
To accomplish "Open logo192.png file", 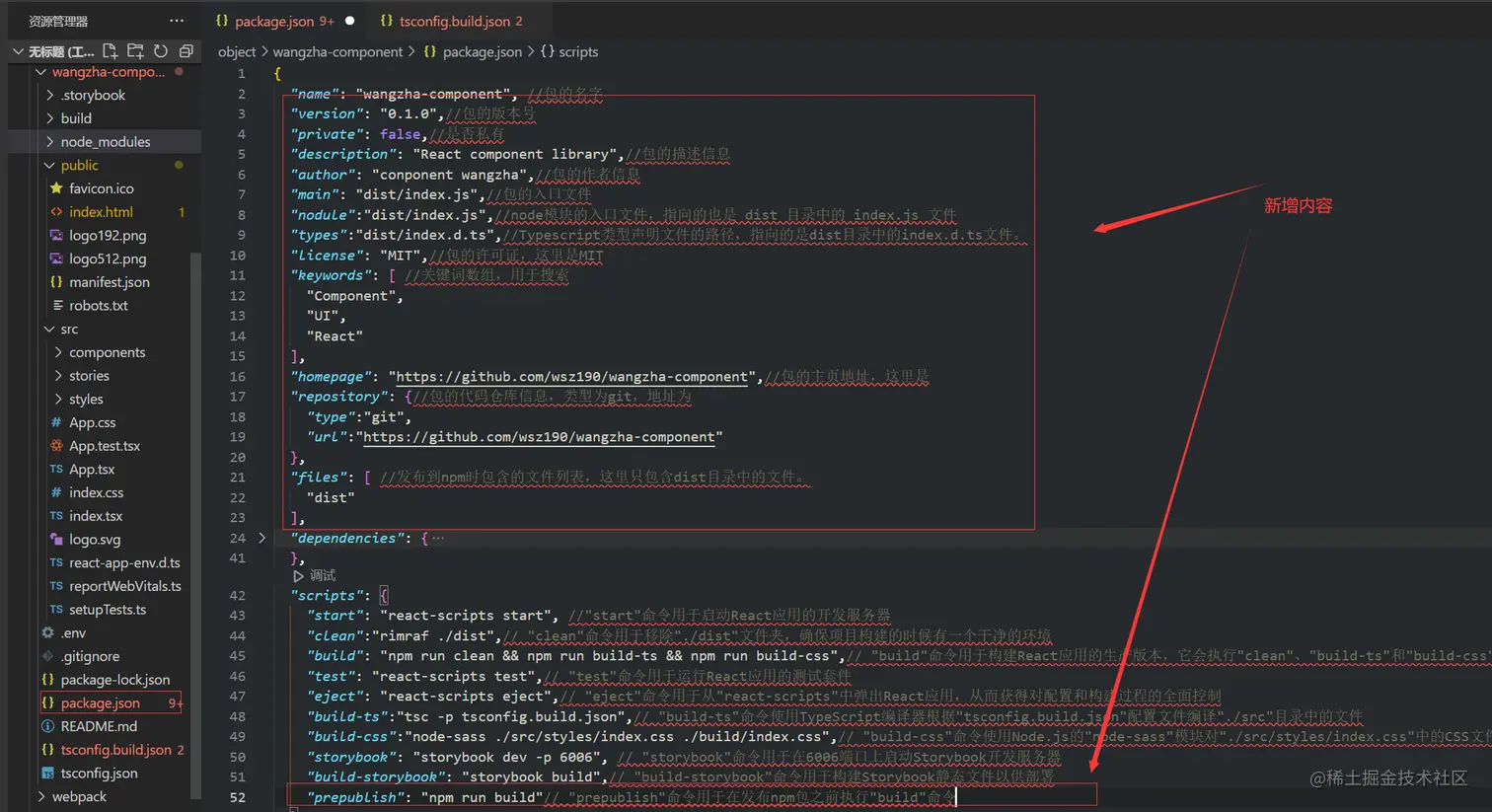I will pos(108,235).
